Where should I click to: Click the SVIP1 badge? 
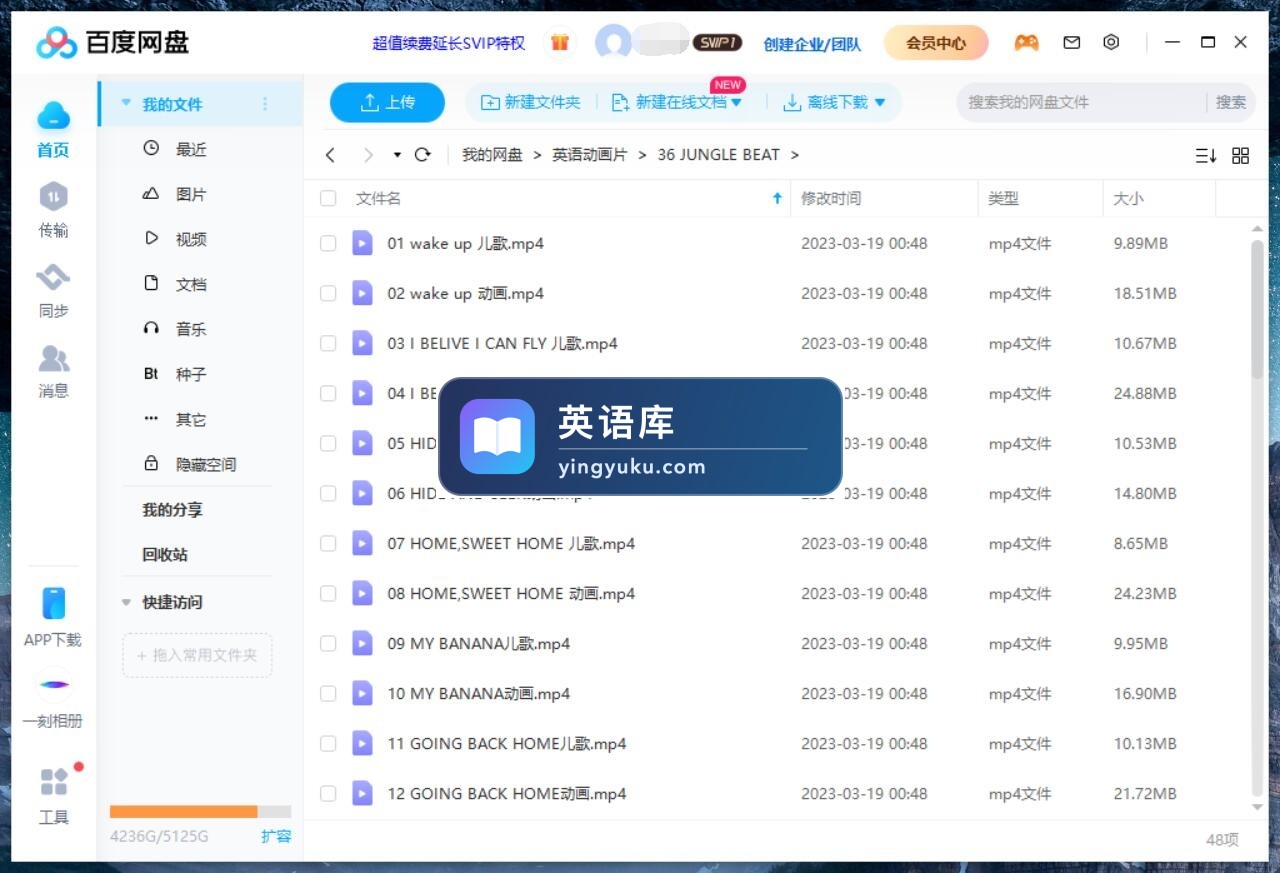pos(717,43)
